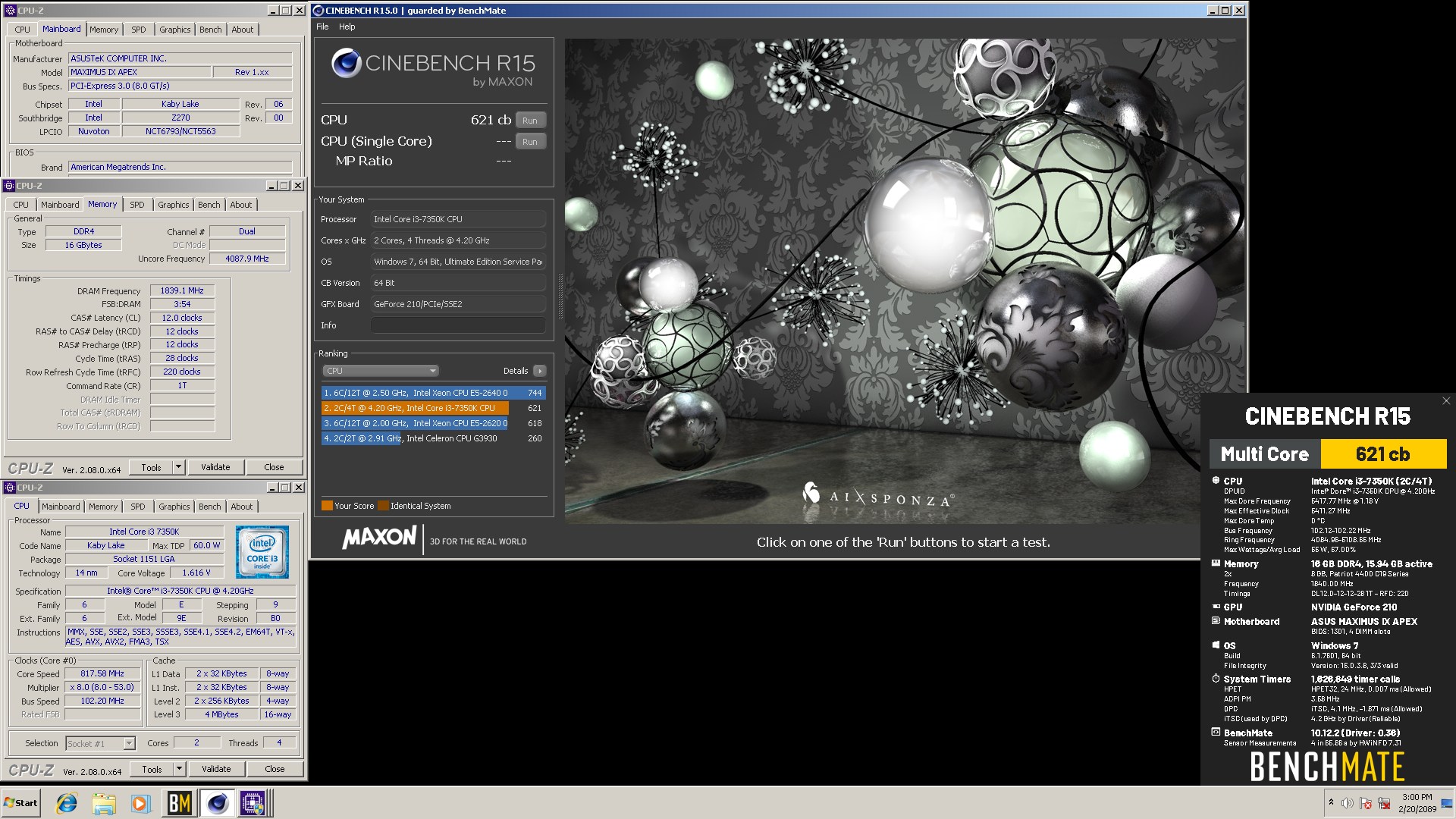Click the Start button
This screenshot has height=819, width=1456.
tap(21, 803)
